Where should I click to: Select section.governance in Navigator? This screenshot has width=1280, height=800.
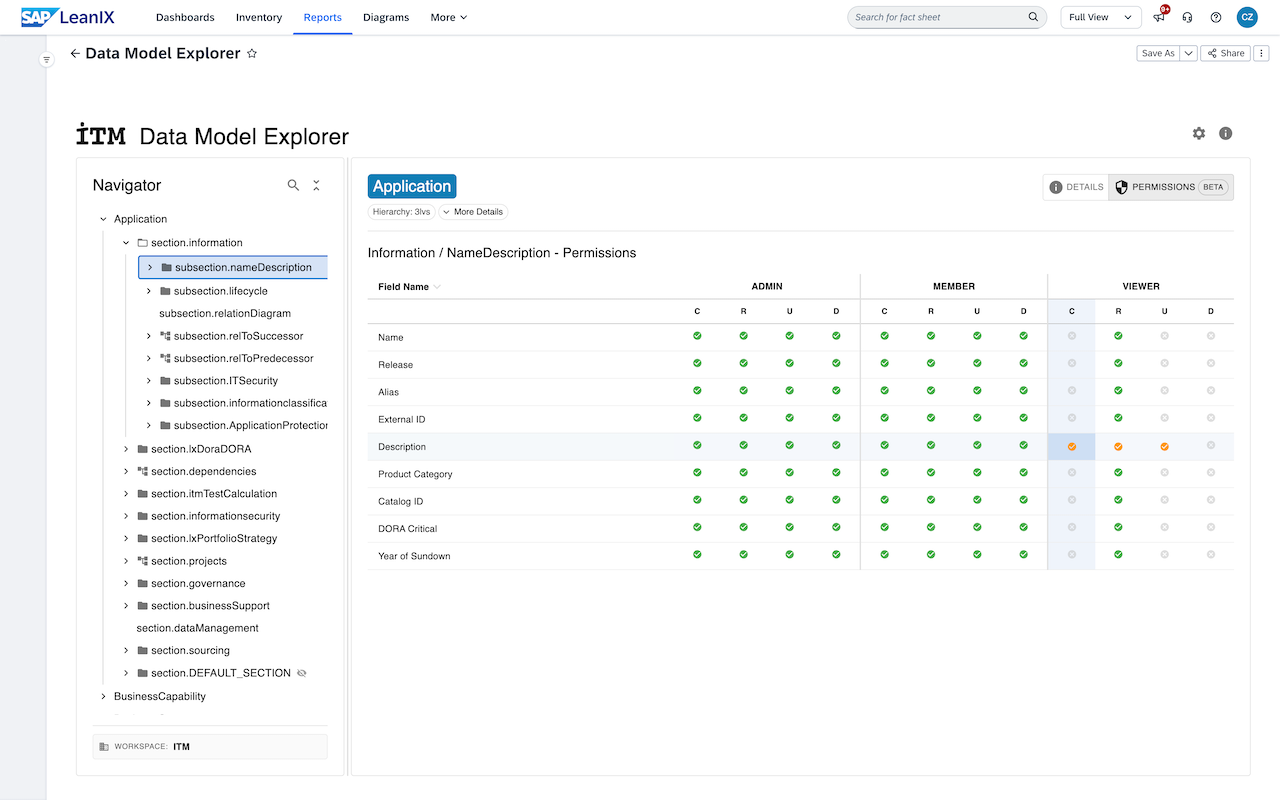pyautogui.click(x=198, y=583)
